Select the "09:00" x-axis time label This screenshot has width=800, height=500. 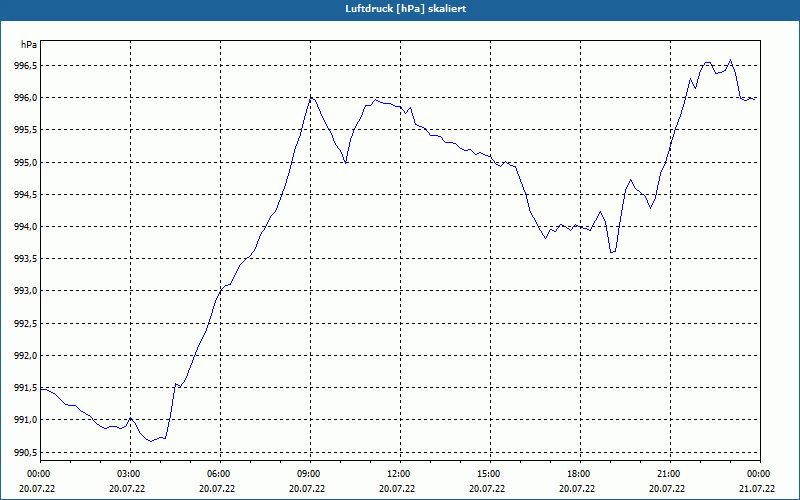pos(310,474)
